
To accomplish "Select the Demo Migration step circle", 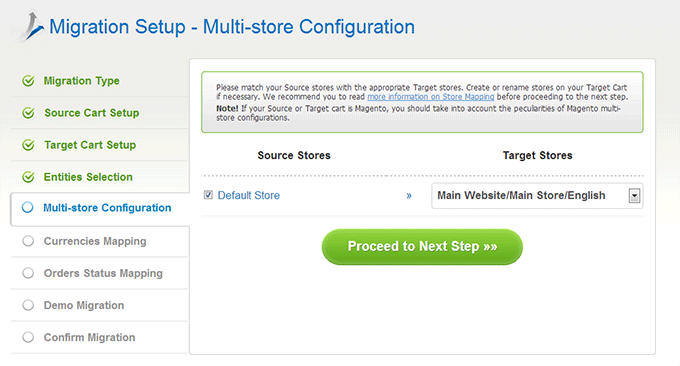I will tap(28, 305).
